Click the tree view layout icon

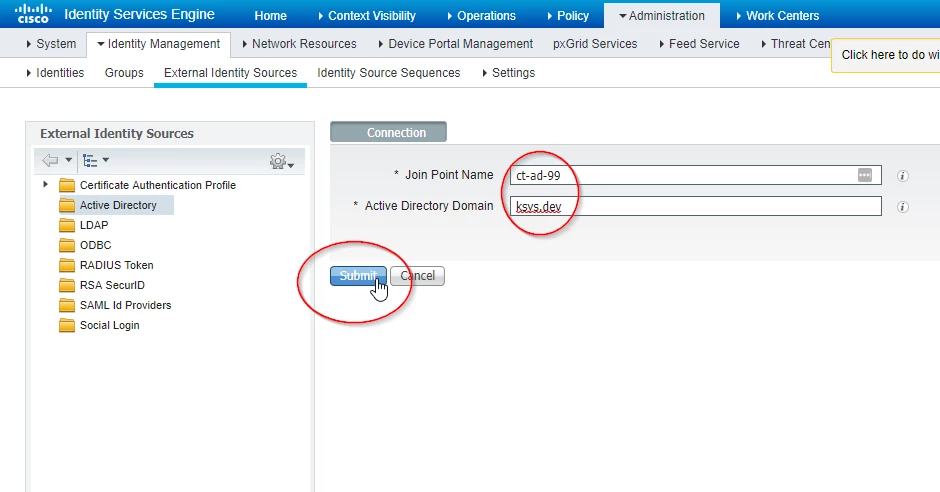(x=90, y=160)
